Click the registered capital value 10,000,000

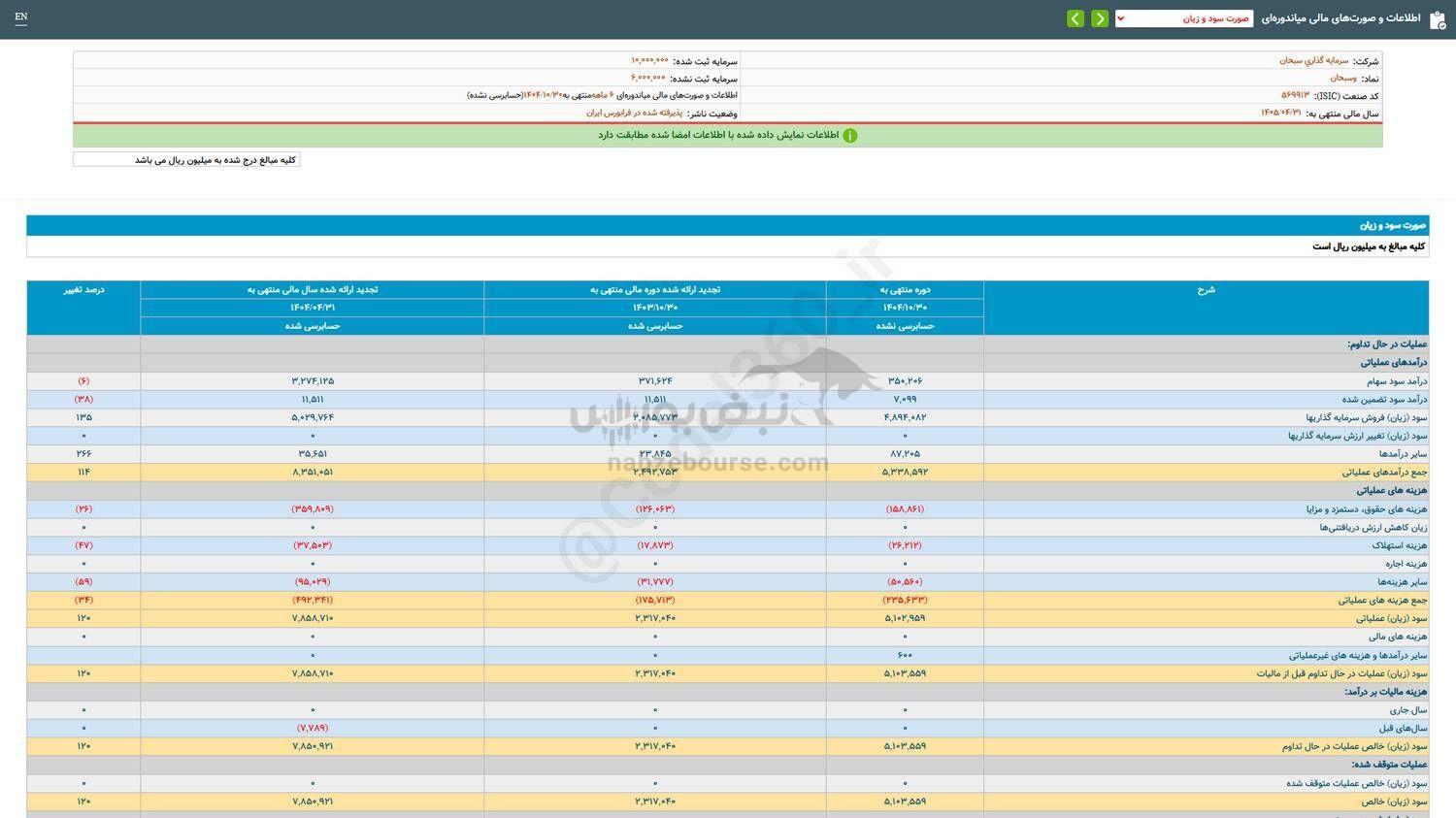click(649, 60)
